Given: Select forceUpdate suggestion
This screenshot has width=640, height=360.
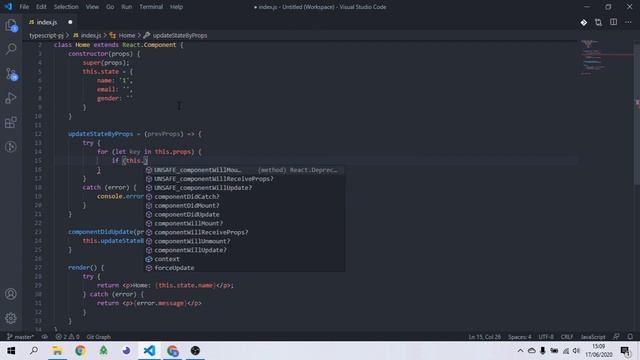Looking at the screenshot, I should click(x=245, y=268).
